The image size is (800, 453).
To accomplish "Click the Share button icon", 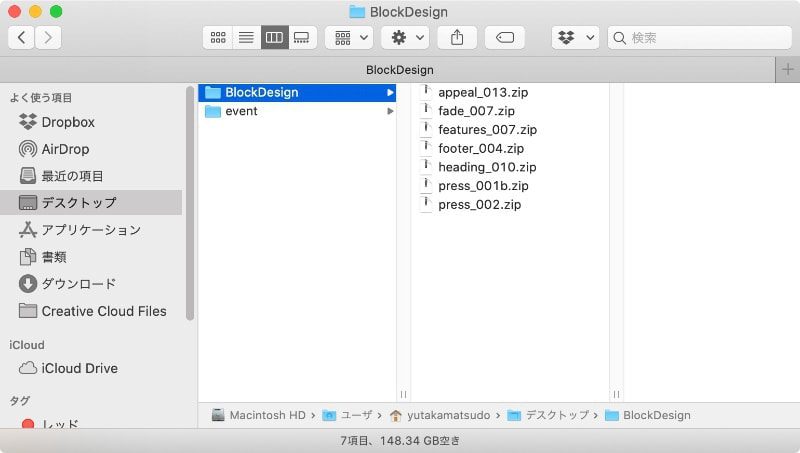I will point(457,38).
